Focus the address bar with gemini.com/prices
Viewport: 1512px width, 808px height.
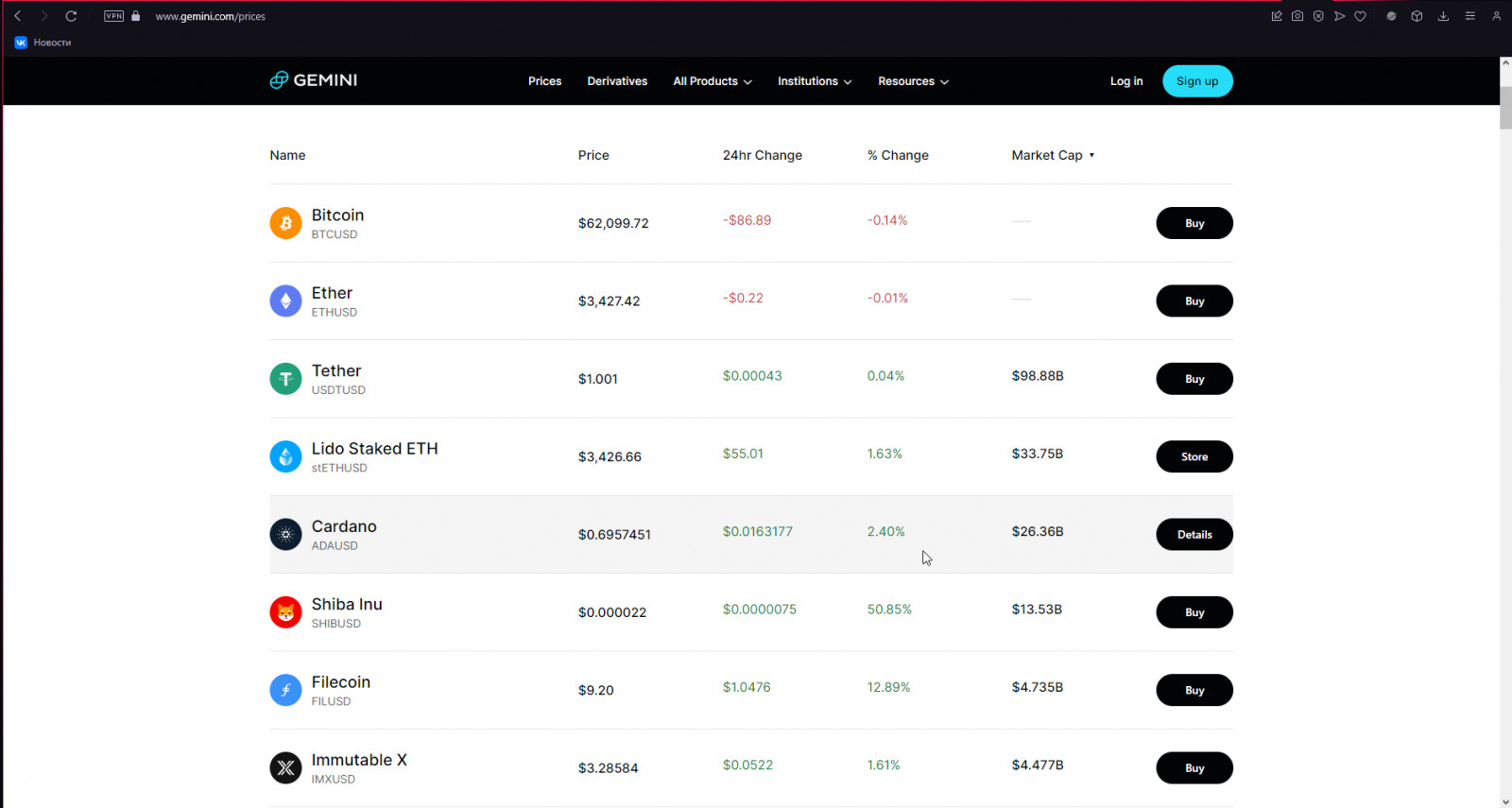[210, 16]
